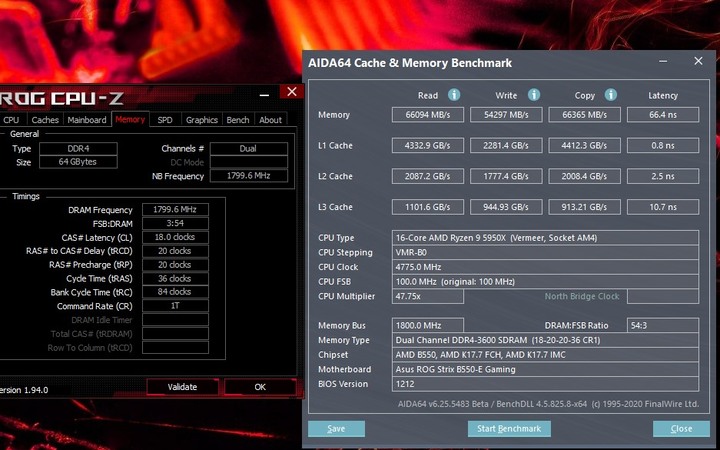Click the Memory Bus field 1800.0 MHz
This screenshot has width=720, height=450.
(x=428, y=325)
